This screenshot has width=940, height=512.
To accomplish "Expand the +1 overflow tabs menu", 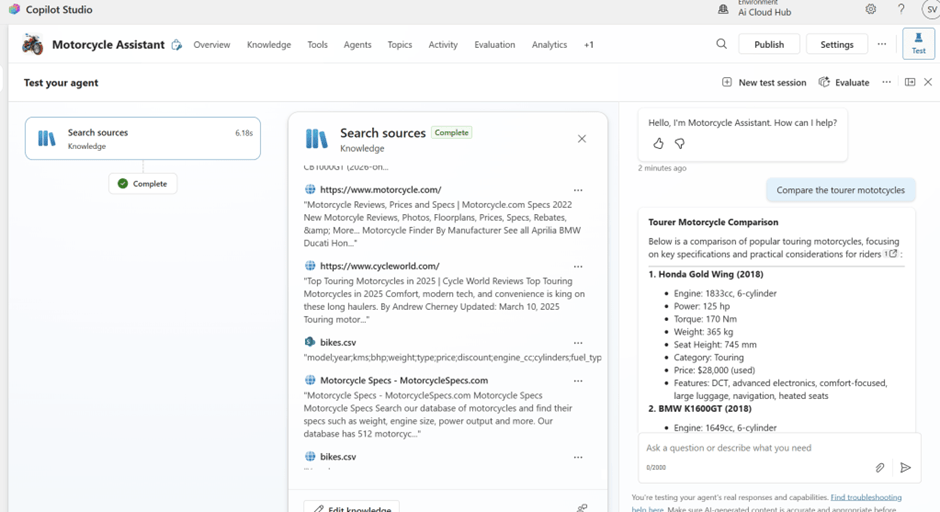I will (589, 45).
